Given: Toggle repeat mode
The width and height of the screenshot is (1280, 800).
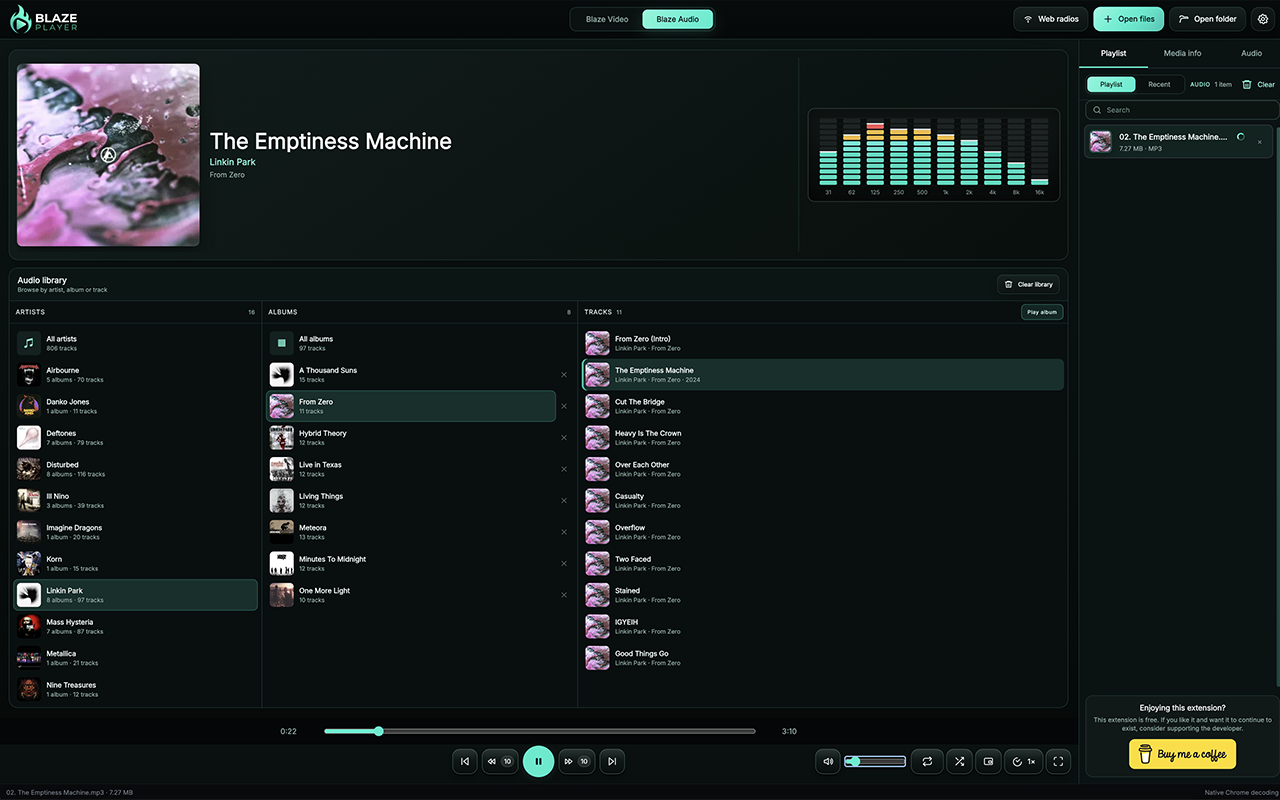Looking at the screenshot, I should coord(927,761).
